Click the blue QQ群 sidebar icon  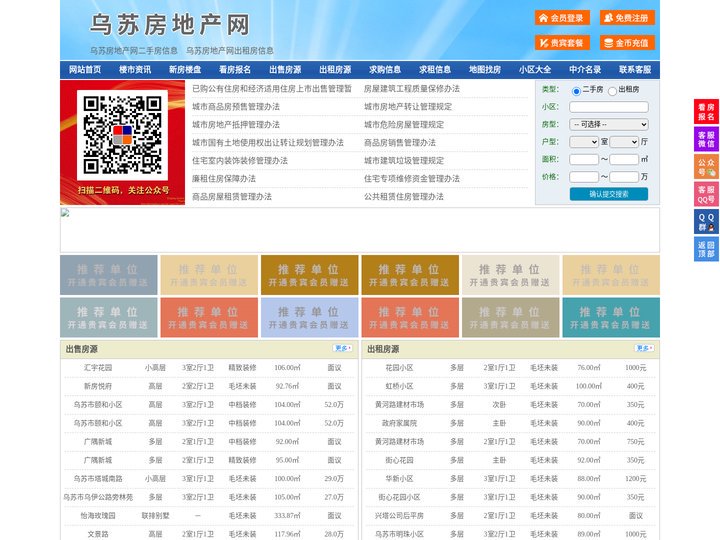click(706, 222)
